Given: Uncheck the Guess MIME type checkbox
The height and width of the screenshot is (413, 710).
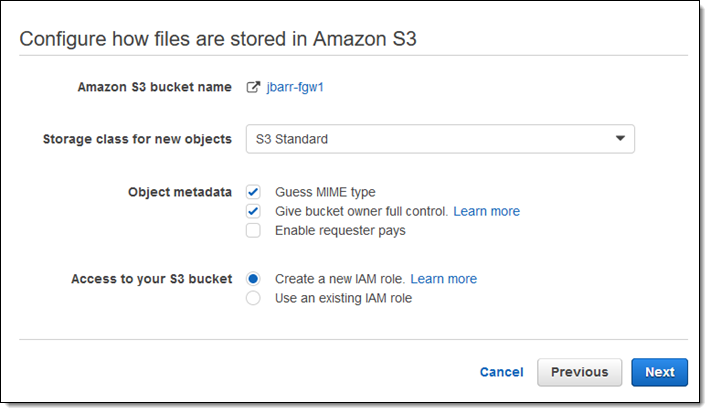Looking at the screenshot, I should click(x=254, y=192).
